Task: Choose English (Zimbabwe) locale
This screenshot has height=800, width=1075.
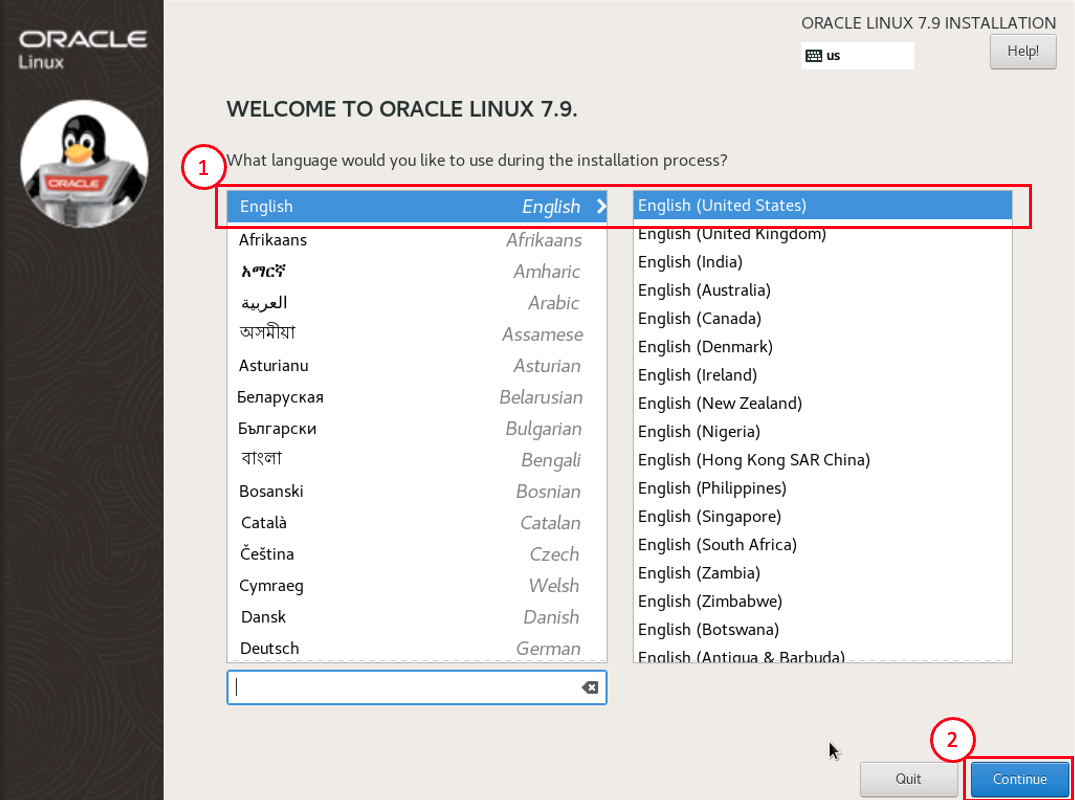Action: (x=823, y=601)
